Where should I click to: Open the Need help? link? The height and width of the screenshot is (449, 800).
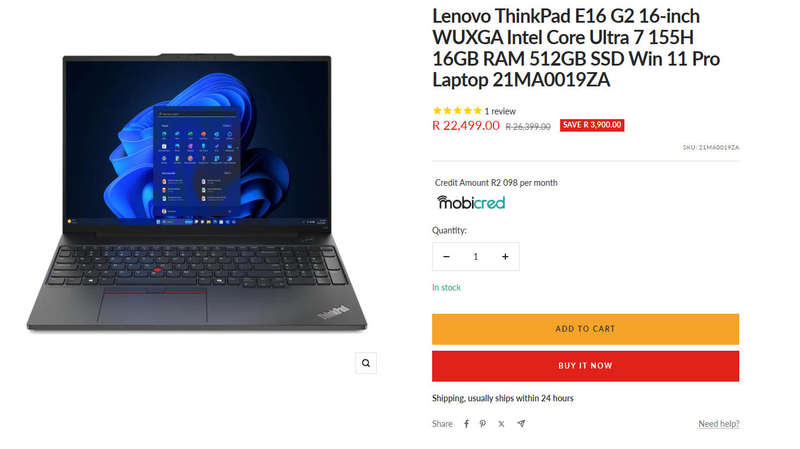(718, 423)
